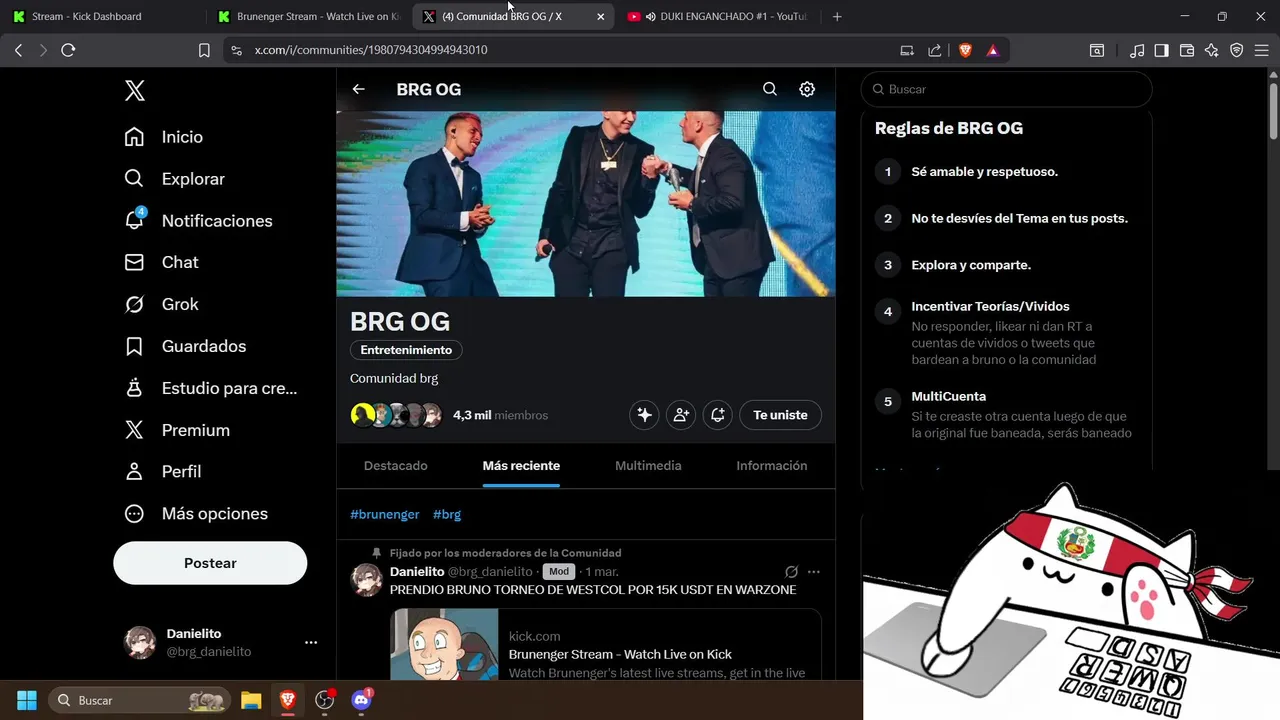Open Brave Rewards triangle icon

(993, 50)
